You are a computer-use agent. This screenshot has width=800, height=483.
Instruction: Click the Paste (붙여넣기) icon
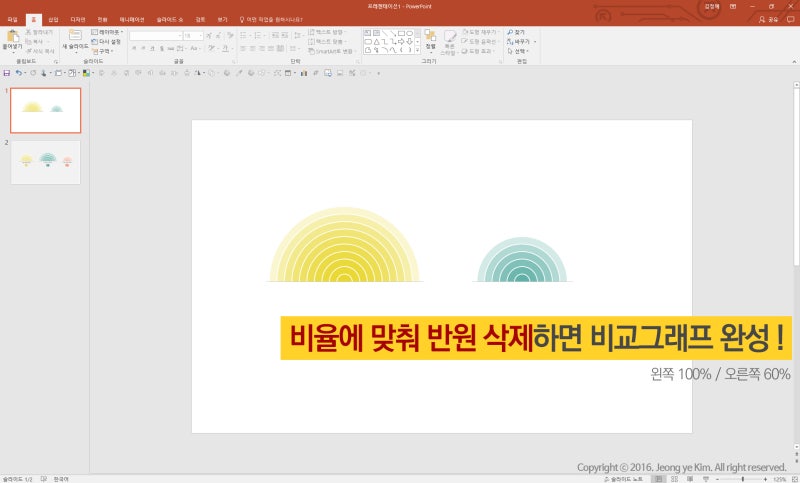click(11, 35)
